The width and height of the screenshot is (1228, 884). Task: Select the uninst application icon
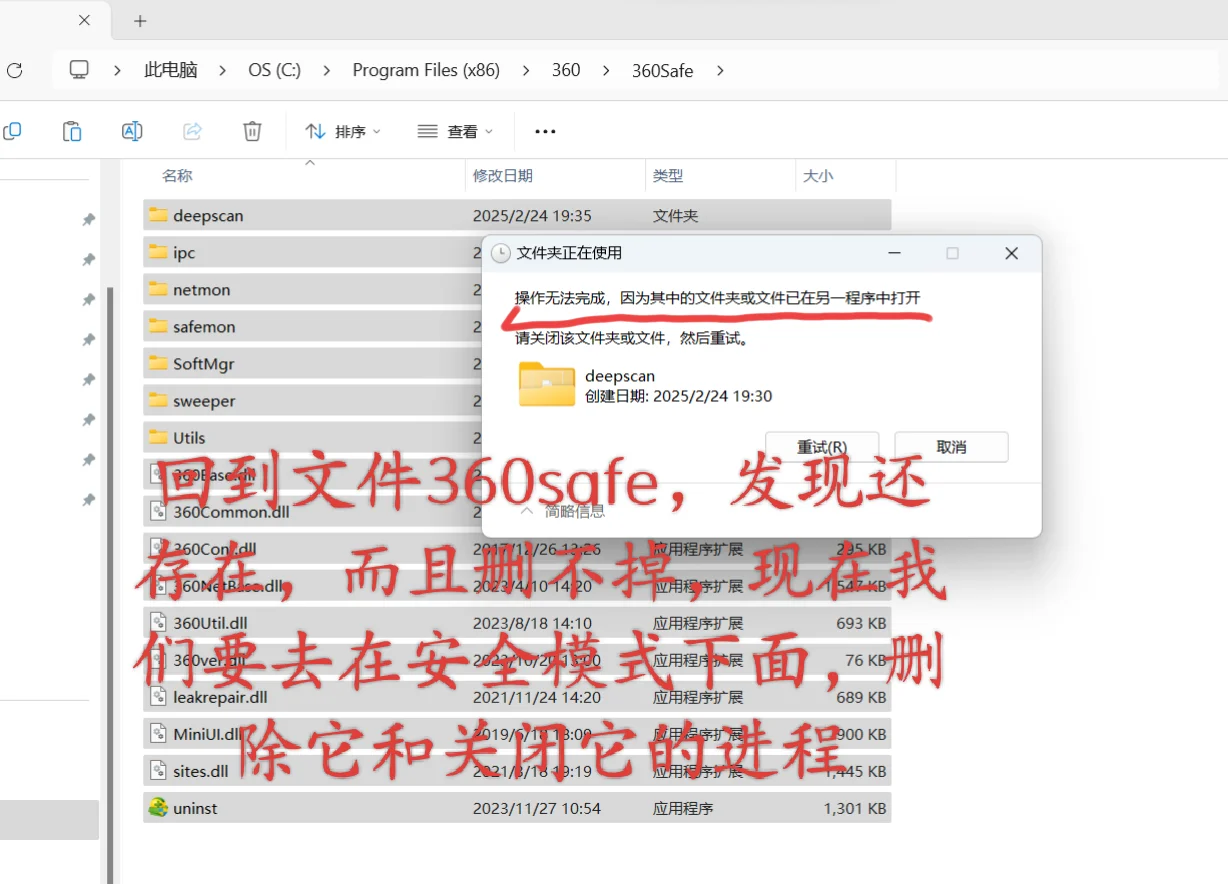point(160,807)
